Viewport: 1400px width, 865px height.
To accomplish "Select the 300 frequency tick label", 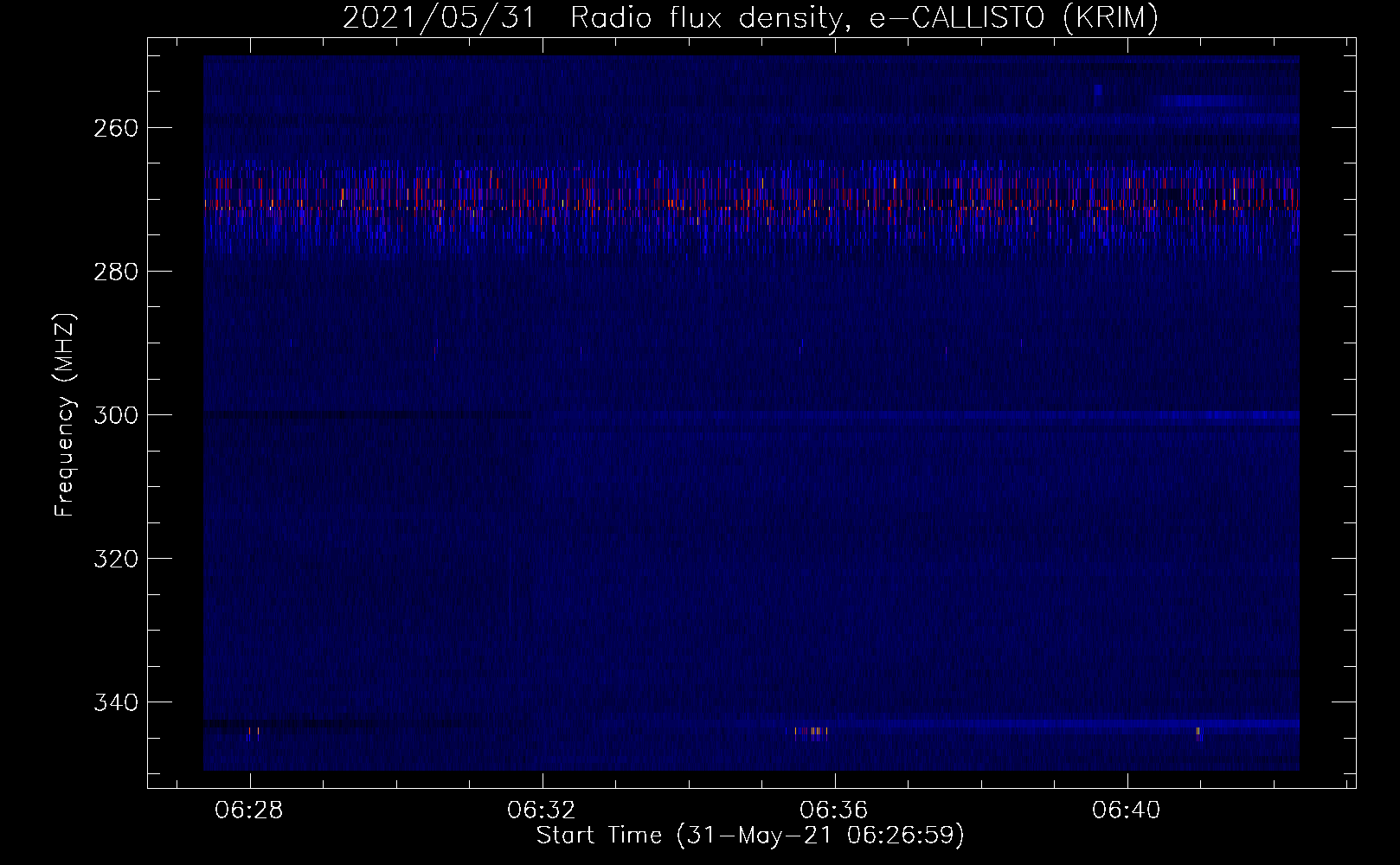I will 115,415.
